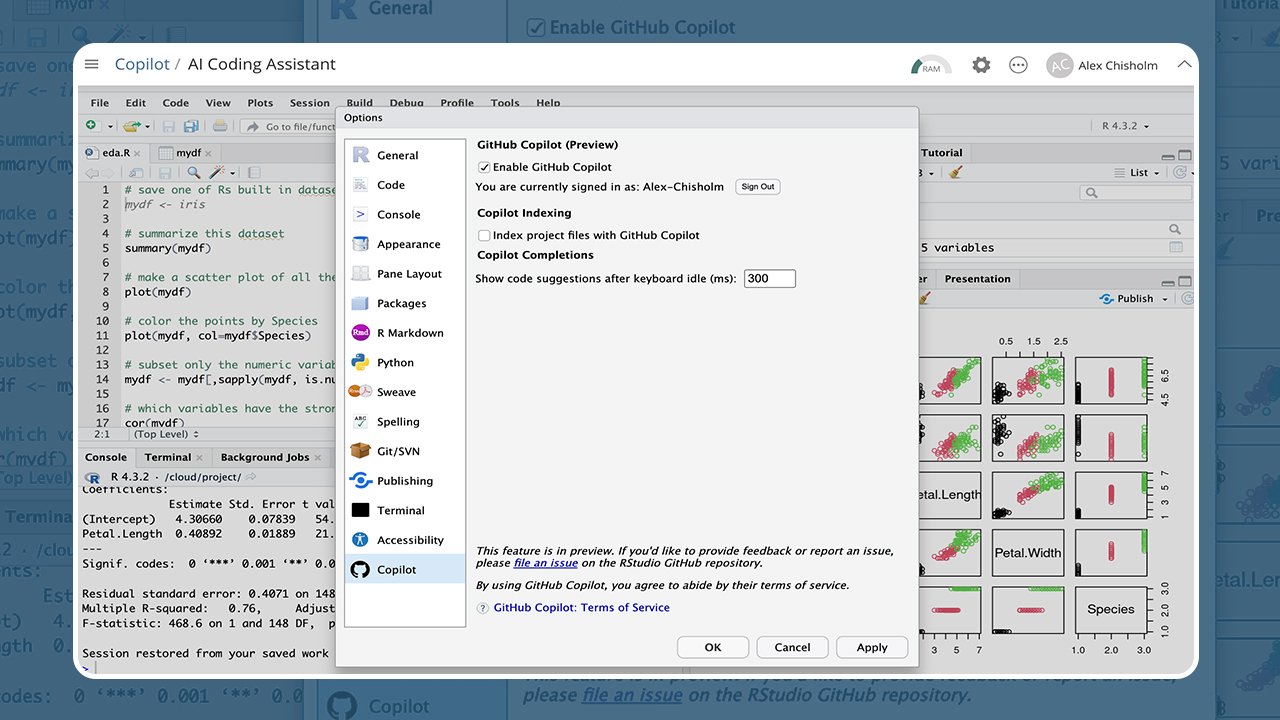Click the ellipsis more options icon
This screenshot has height=720, width=1280.
tap(1018, 65)
